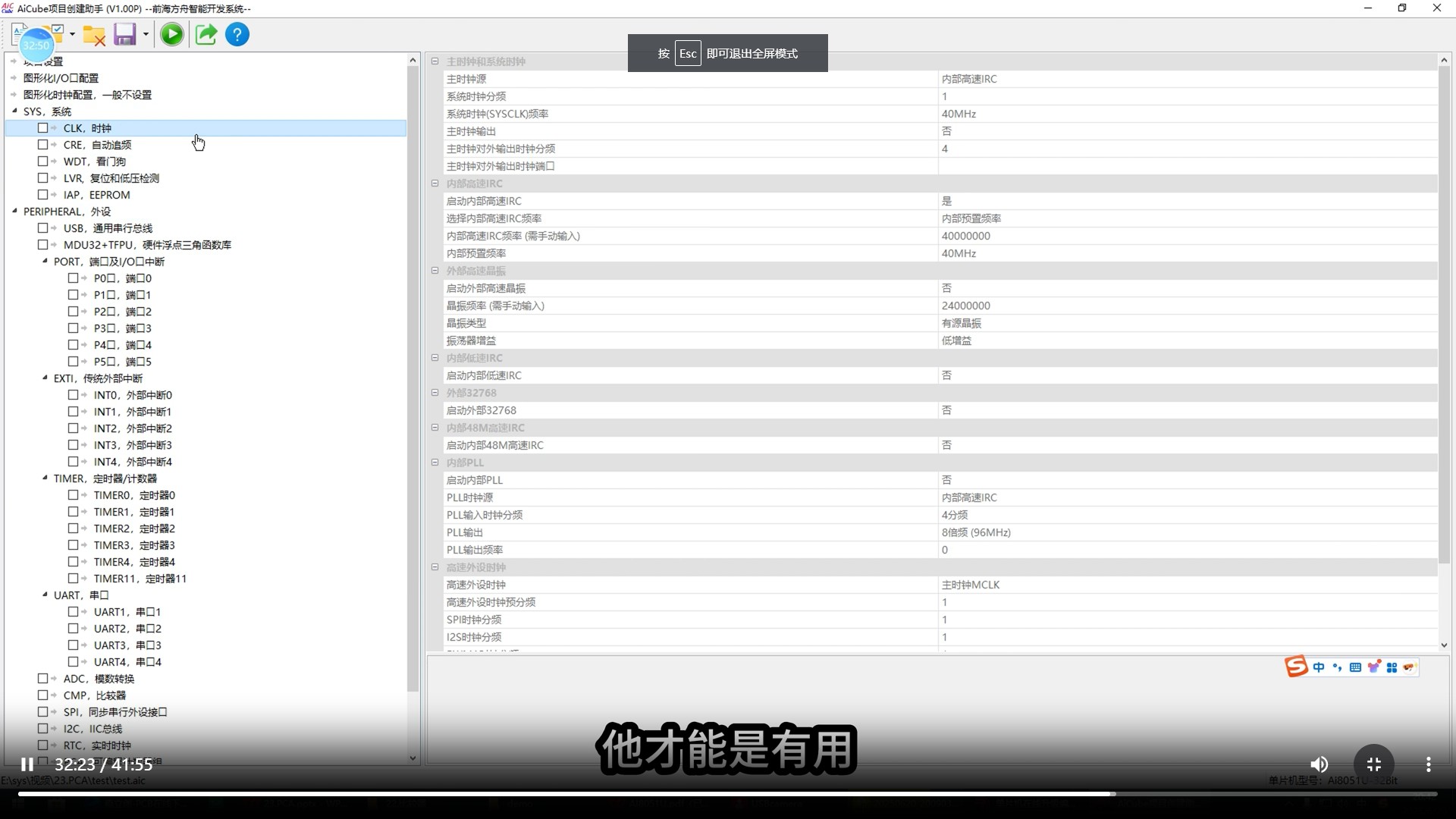
Task: Select CRE auto-trim tree item
Action: point(97,145)
